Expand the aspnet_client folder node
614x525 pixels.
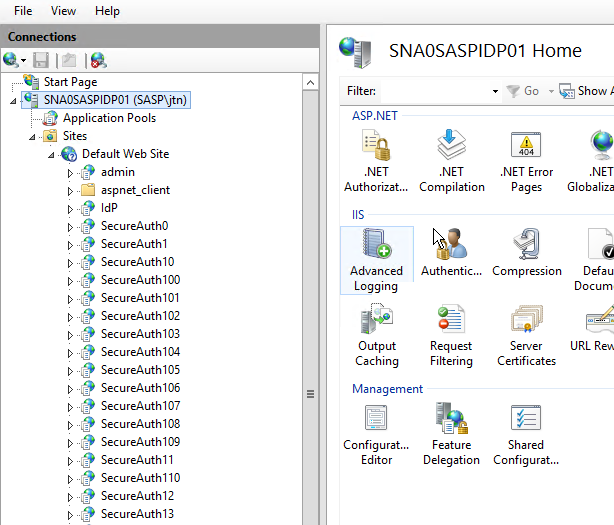pyautogui.click(x=70, y=191)
